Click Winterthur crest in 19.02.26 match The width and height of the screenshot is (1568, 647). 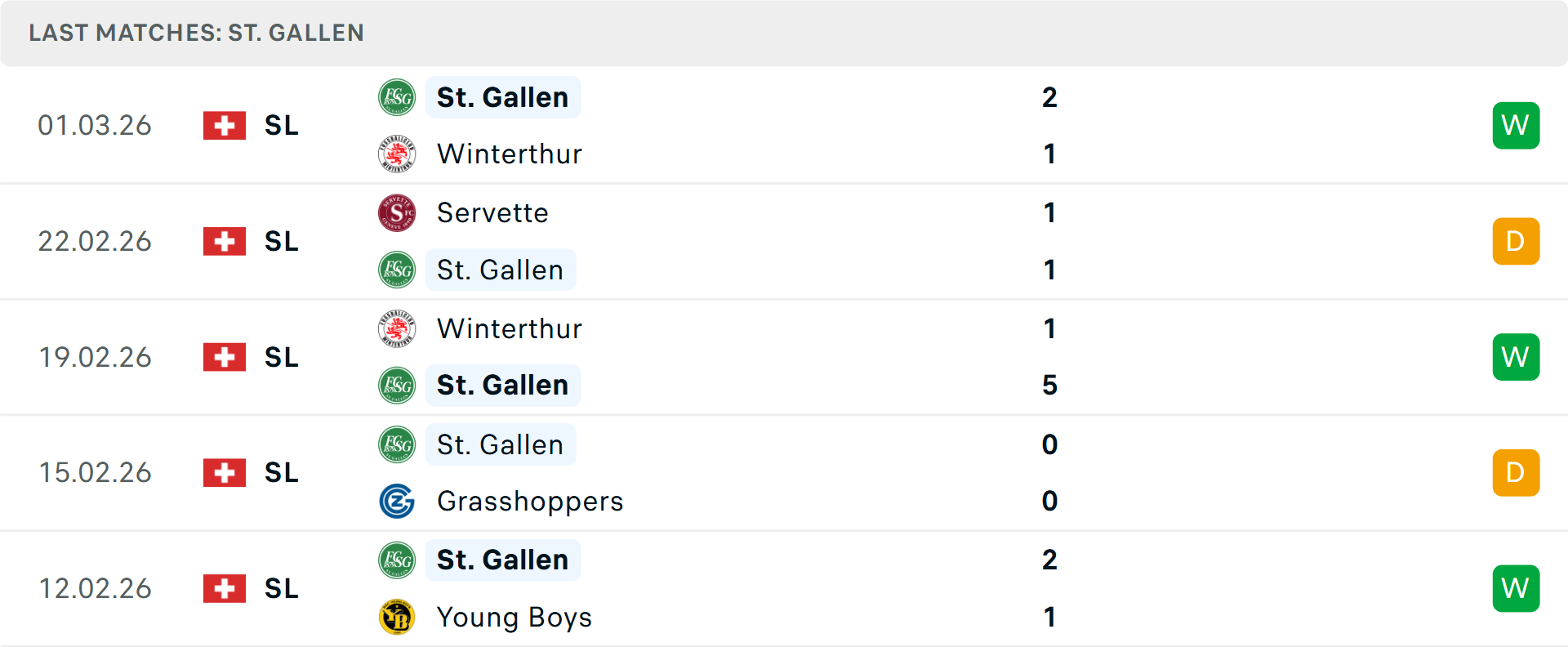coord(397,328)
